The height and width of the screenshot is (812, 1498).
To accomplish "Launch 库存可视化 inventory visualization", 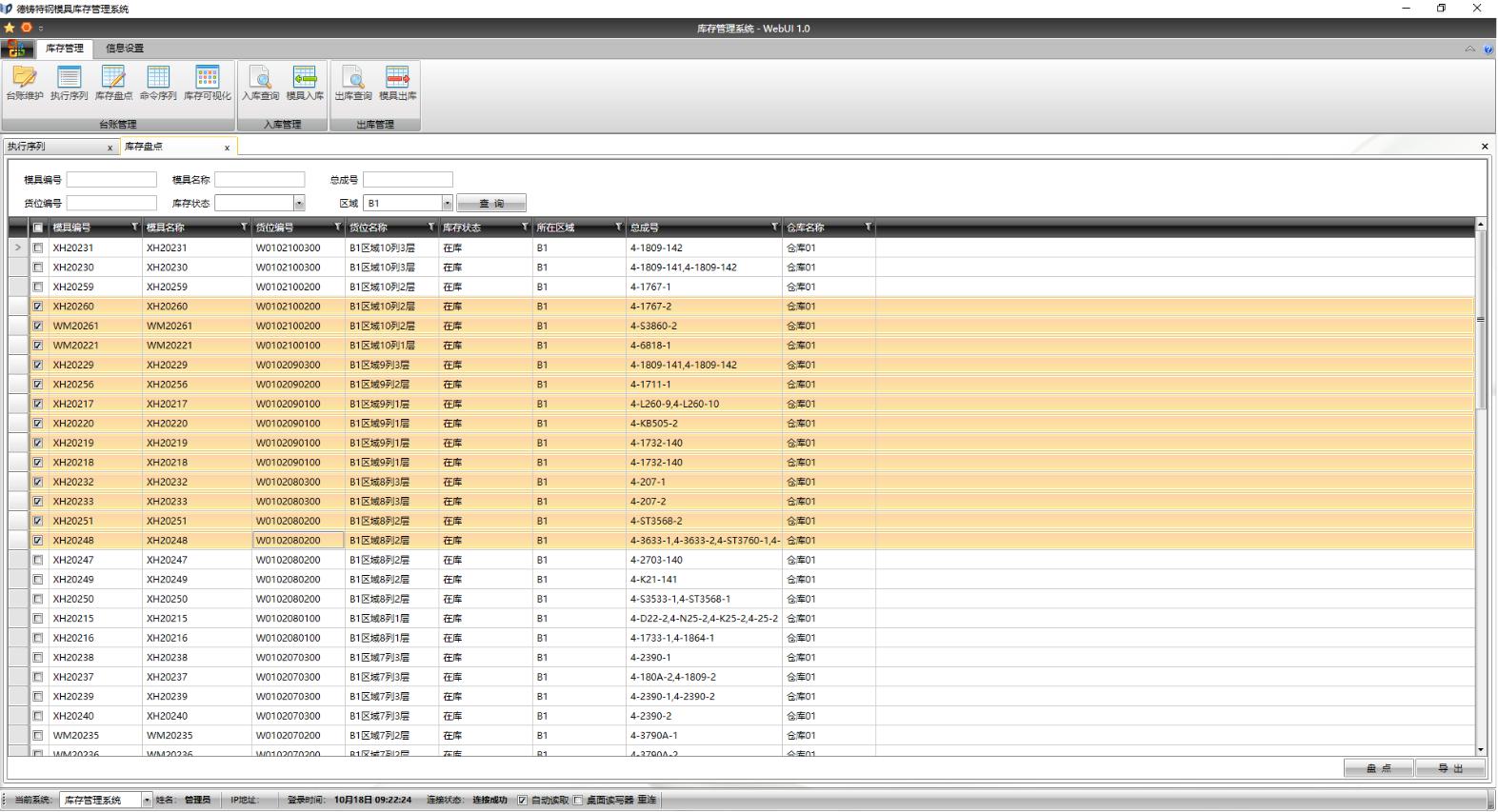I will pyautogui.click(x=207, y=83).
